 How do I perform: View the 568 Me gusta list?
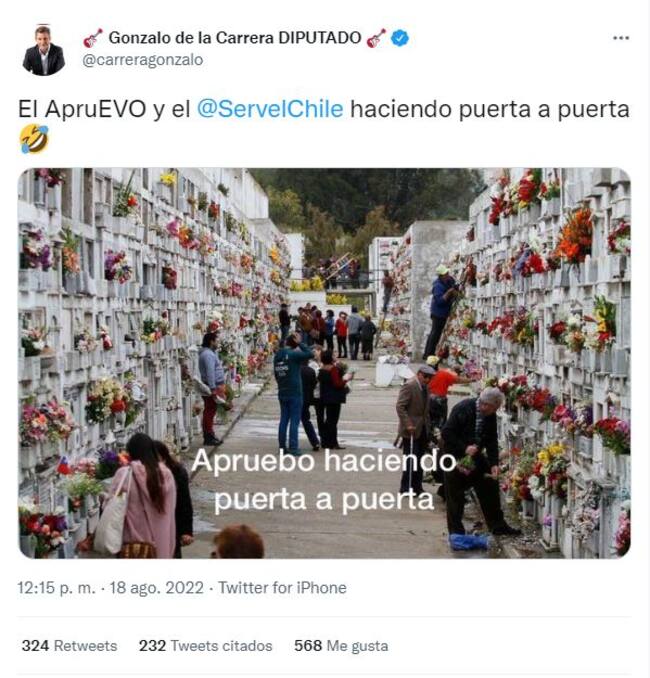click(x=341, y=646)
